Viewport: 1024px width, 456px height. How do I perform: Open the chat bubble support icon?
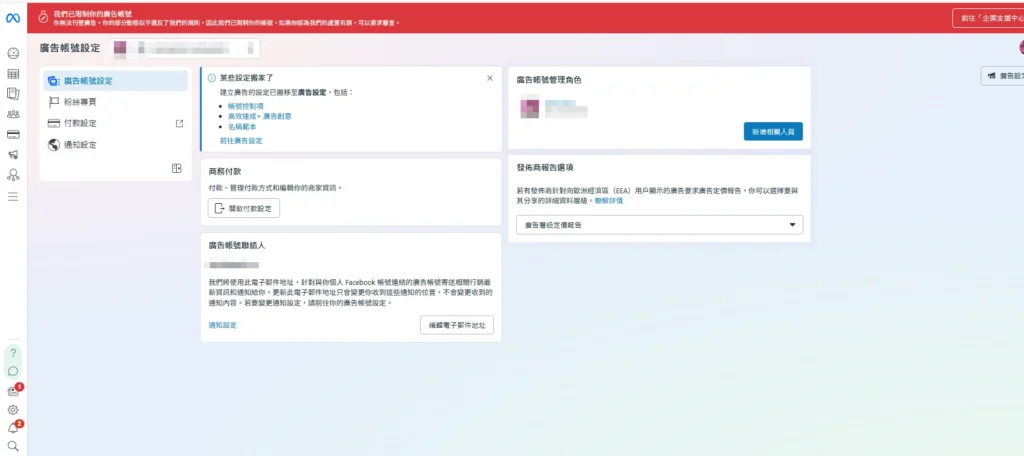click(13, 371)
